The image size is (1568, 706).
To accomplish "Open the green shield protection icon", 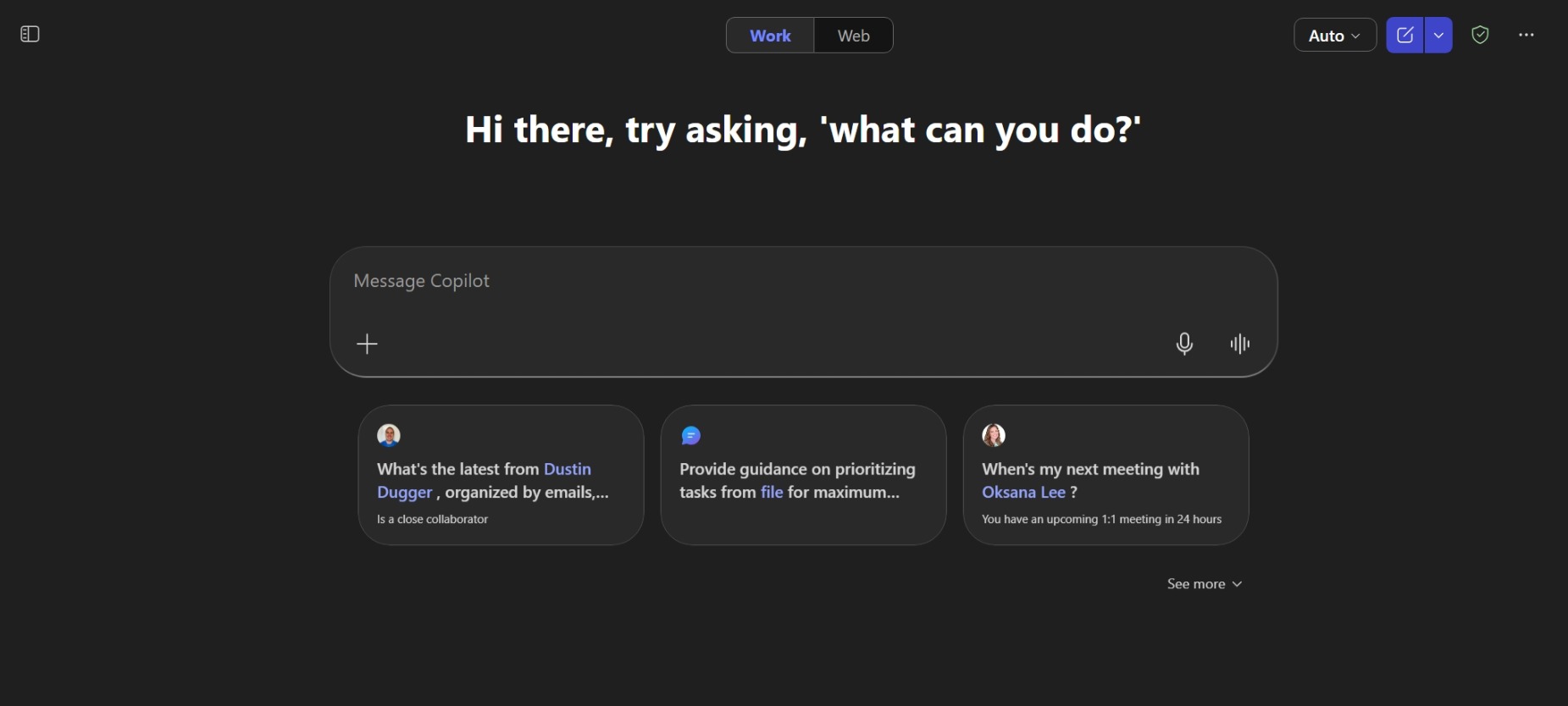I will click(x=1480, y=35).
